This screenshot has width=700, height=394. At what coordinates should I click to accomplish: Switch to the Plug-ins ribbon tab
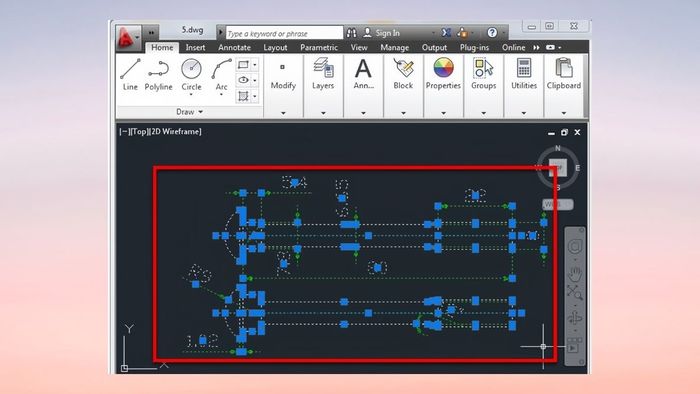tap(475, 47)
